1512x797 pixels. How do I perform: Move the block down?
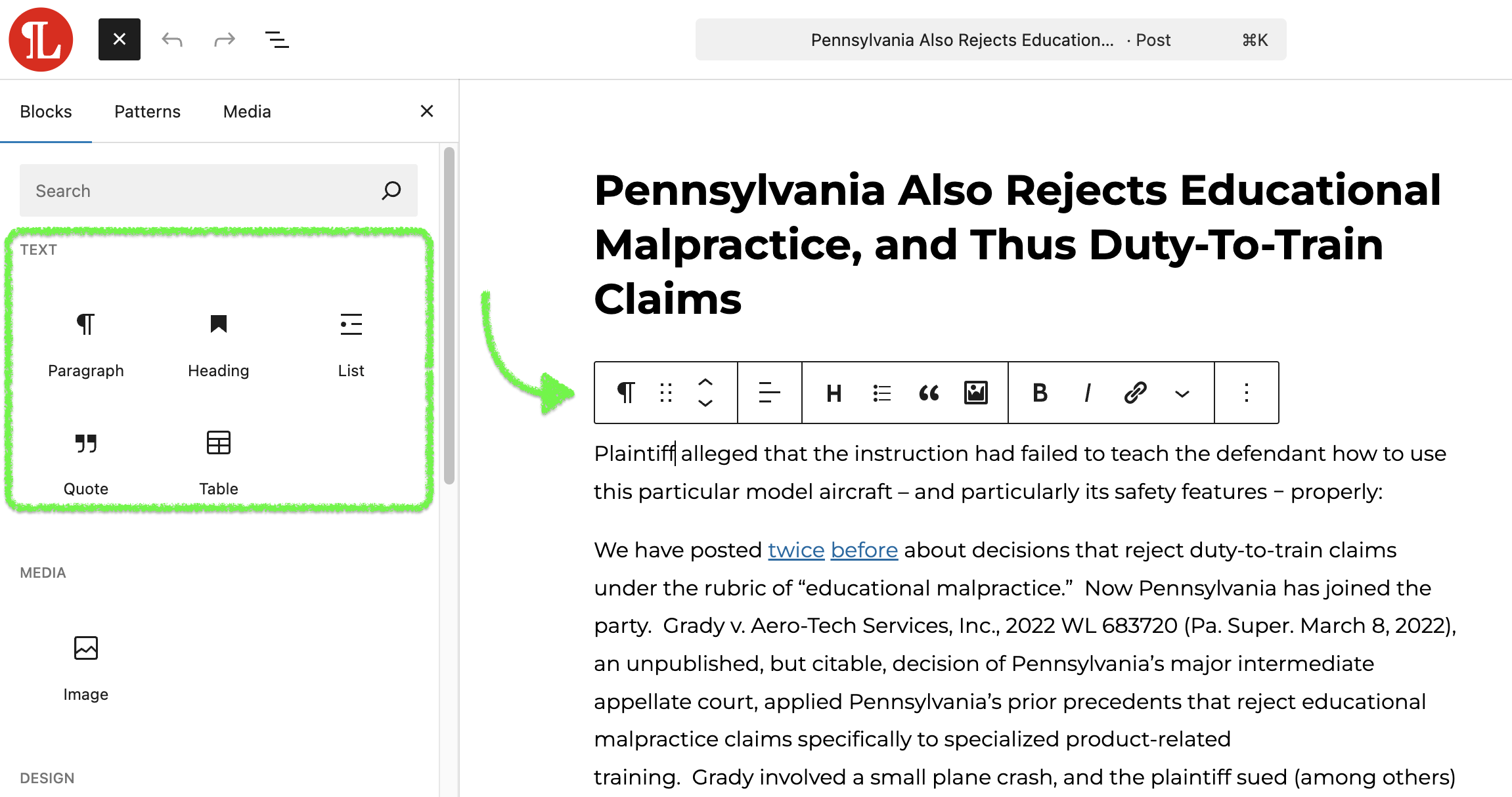point(705,404)
